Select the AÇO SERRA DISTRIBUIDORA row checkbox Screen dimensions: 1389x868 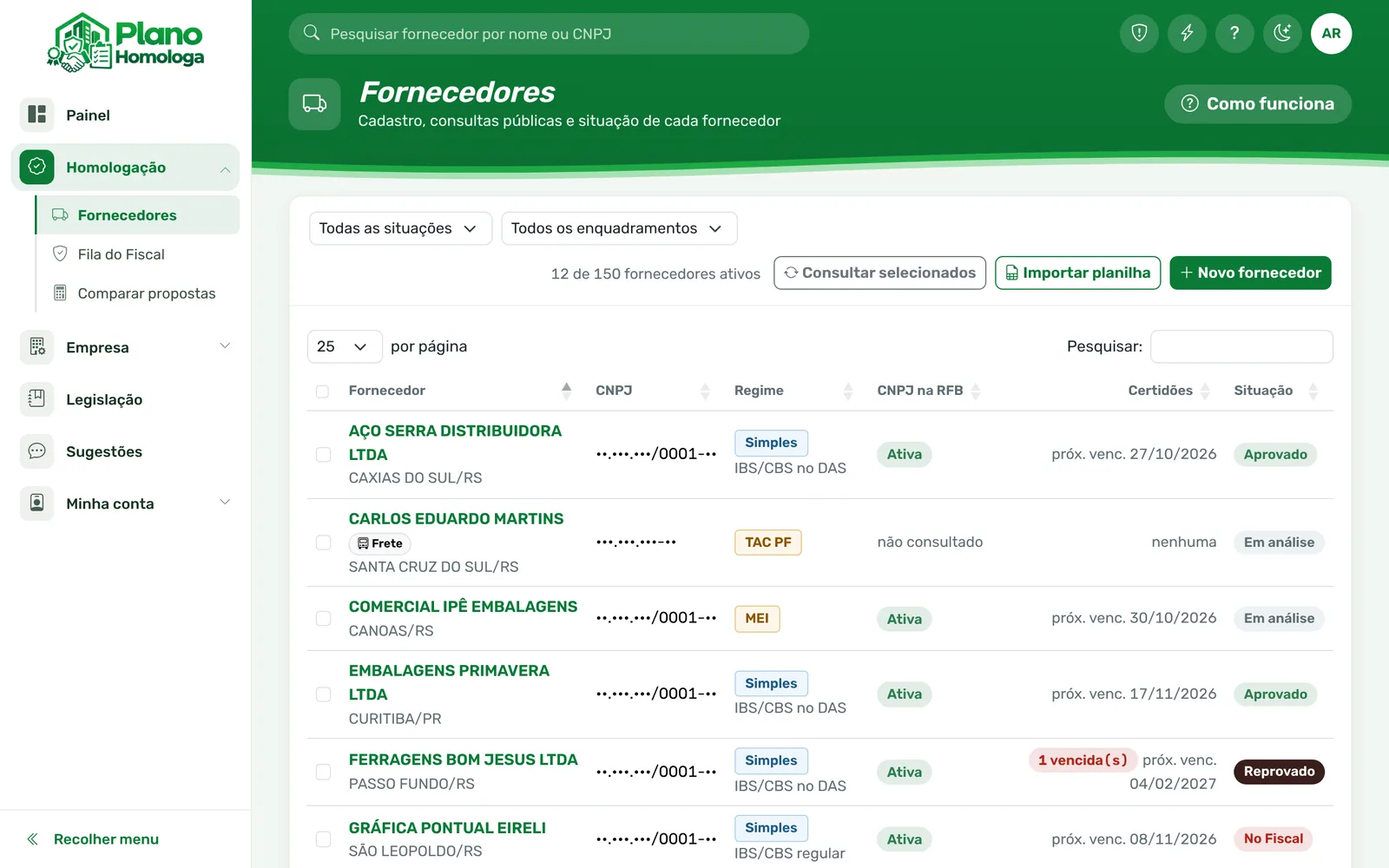point(323,455)
